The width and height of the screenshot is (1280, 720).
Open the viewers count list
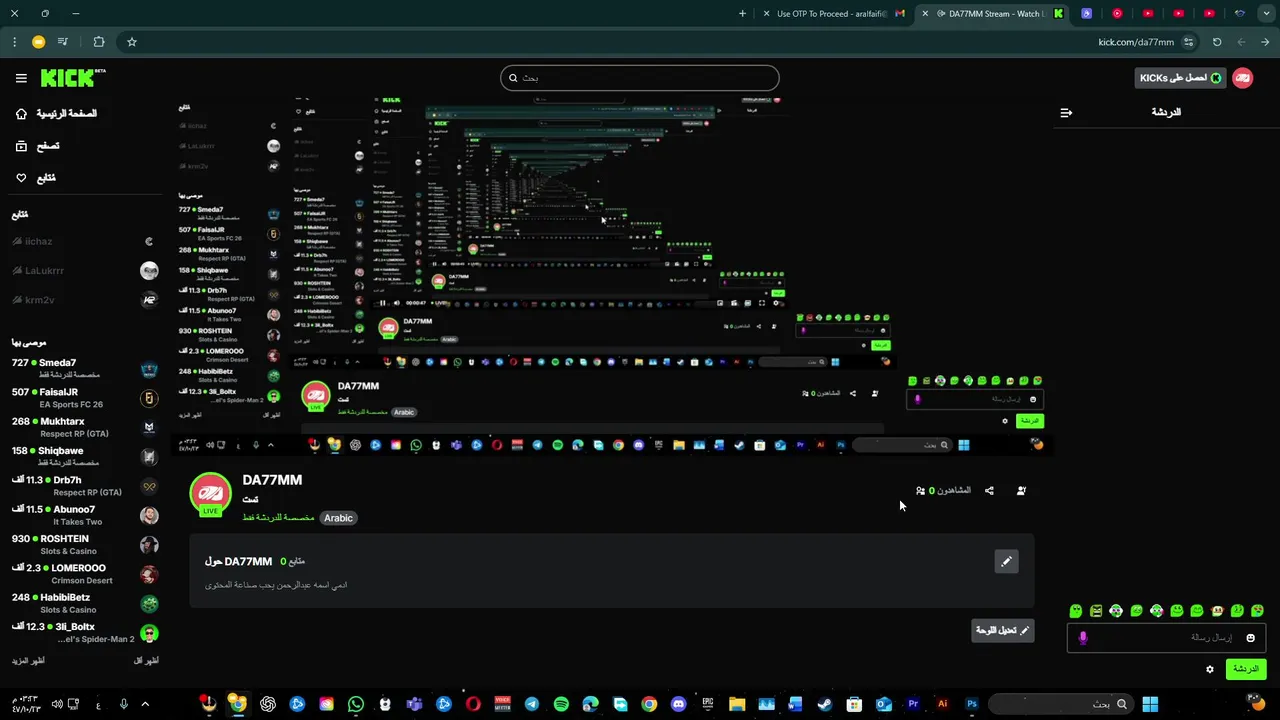[x=943, y=491]
